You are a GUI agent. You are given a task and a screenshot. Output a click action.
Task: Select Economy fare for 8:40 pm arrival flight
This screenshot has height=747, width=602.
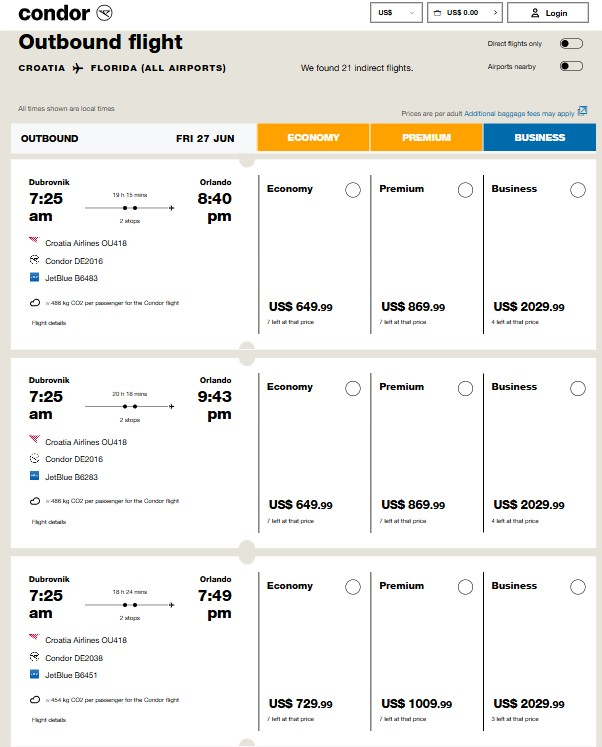[x=353, y=190]
